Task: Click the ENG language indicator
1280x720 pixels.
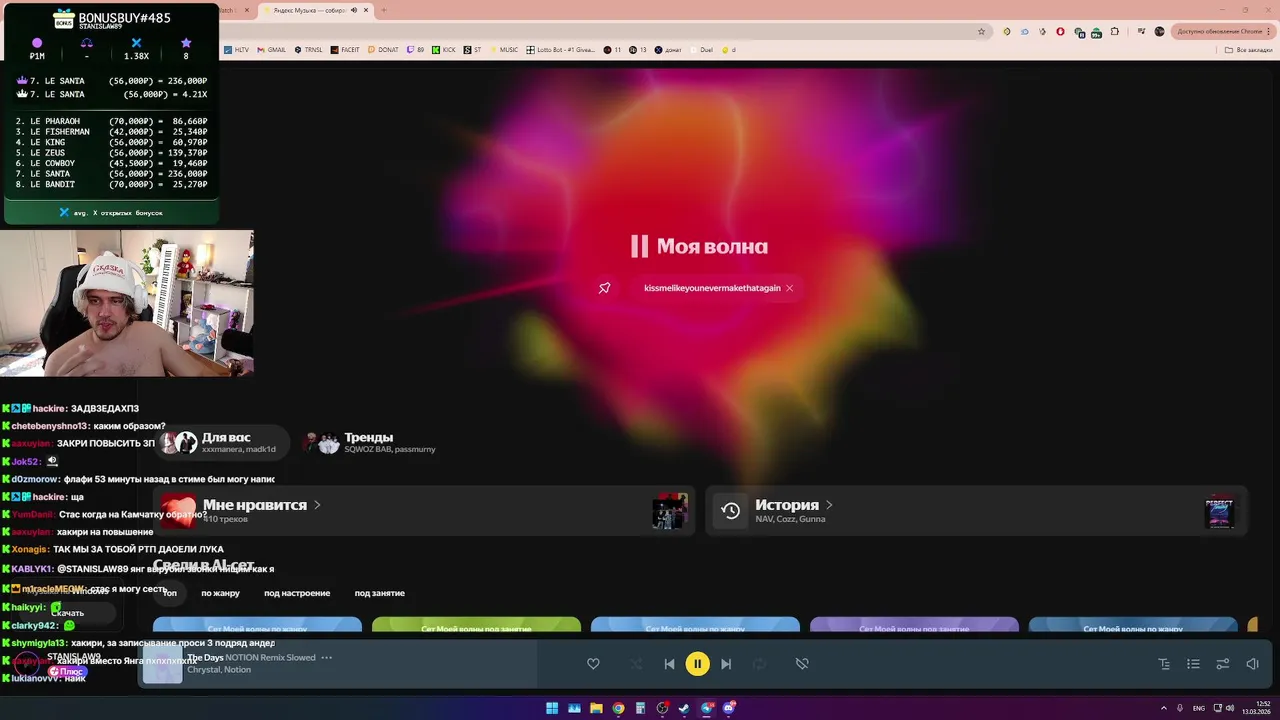Action: tap(1199, 708)
